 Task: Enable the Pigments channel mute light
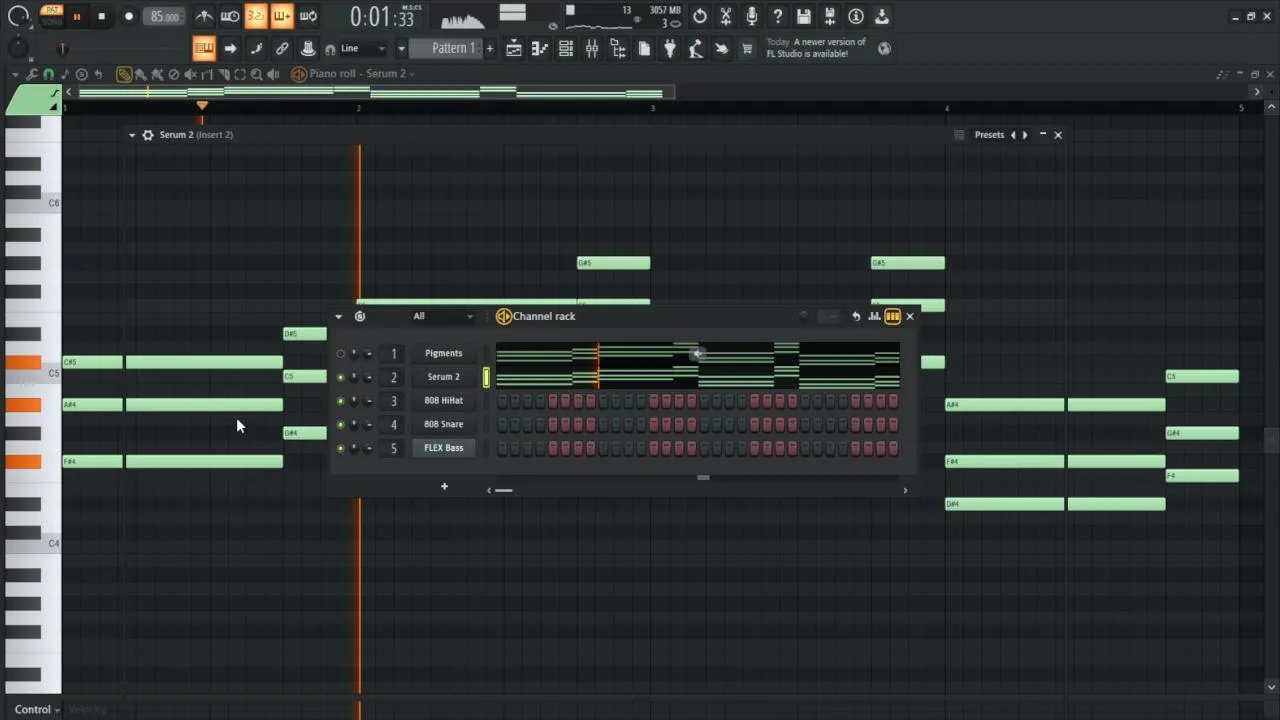[x=340, y=354]
